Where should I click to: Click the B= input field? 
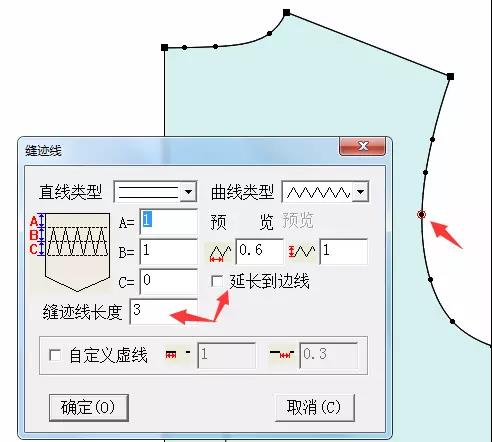click(169, 251)
